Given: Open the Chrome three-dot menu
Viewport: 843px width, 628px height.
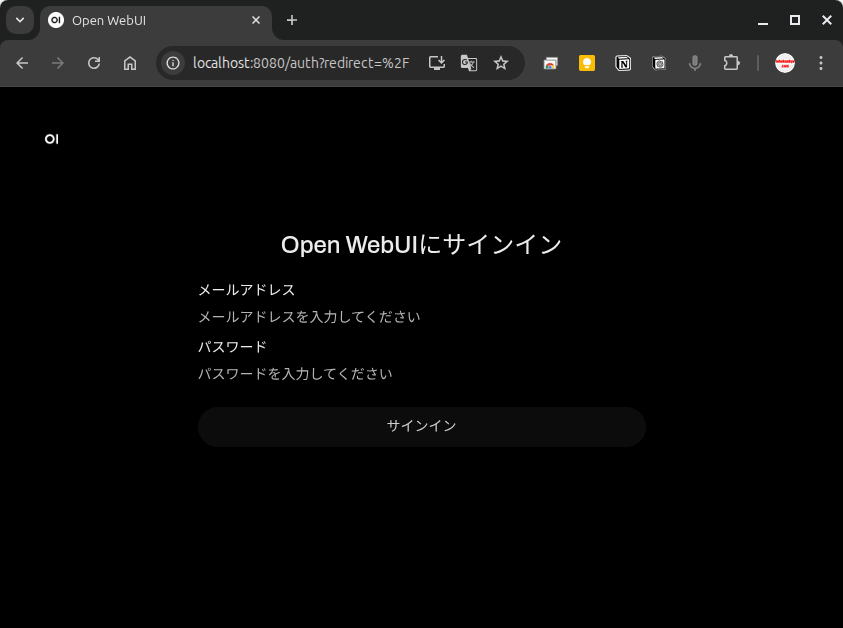Looking at the screenshot, I should (821, 63).
